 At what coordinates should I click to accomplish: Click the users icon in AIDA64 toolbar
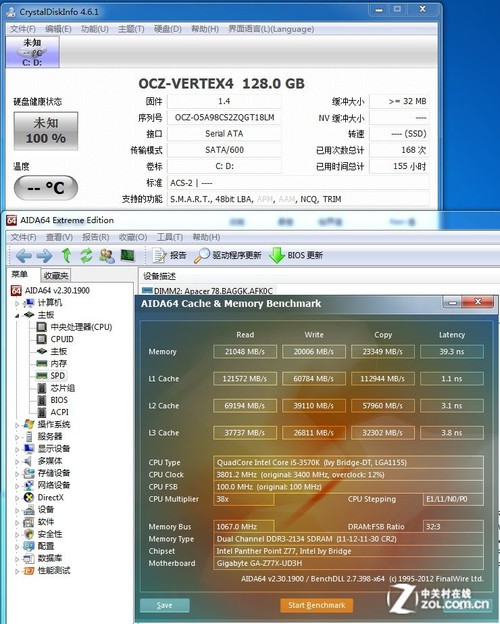107,255
